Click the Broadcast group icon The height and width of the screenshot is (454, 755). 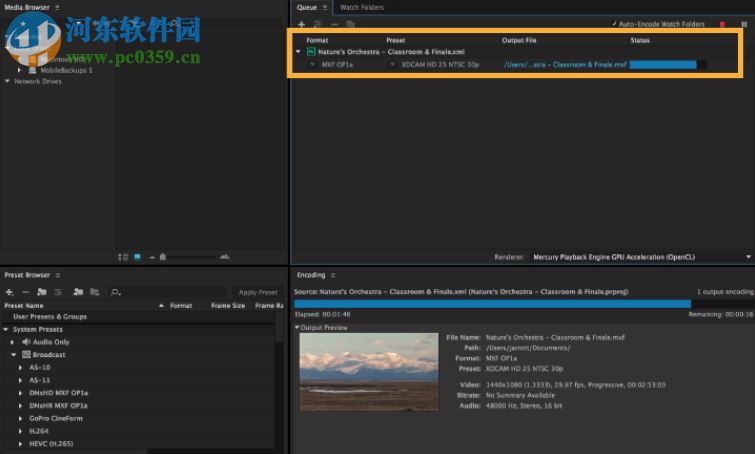tap(26, 355)
